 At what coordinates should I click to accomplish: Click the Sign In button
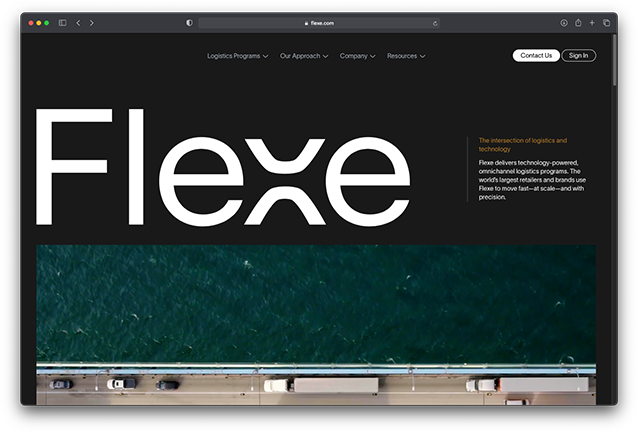click(x=579, y=55)
